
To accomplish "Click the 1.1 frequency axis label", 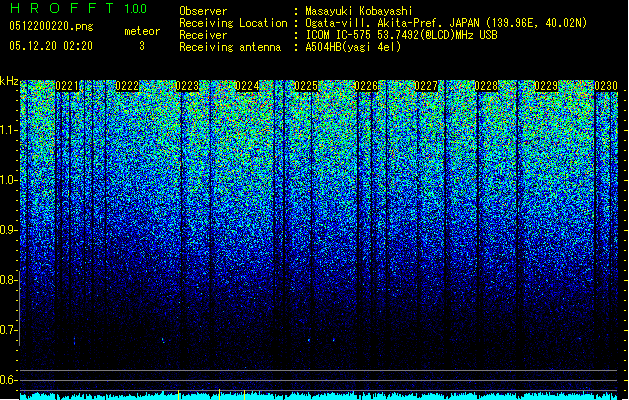I will (8, 130).
